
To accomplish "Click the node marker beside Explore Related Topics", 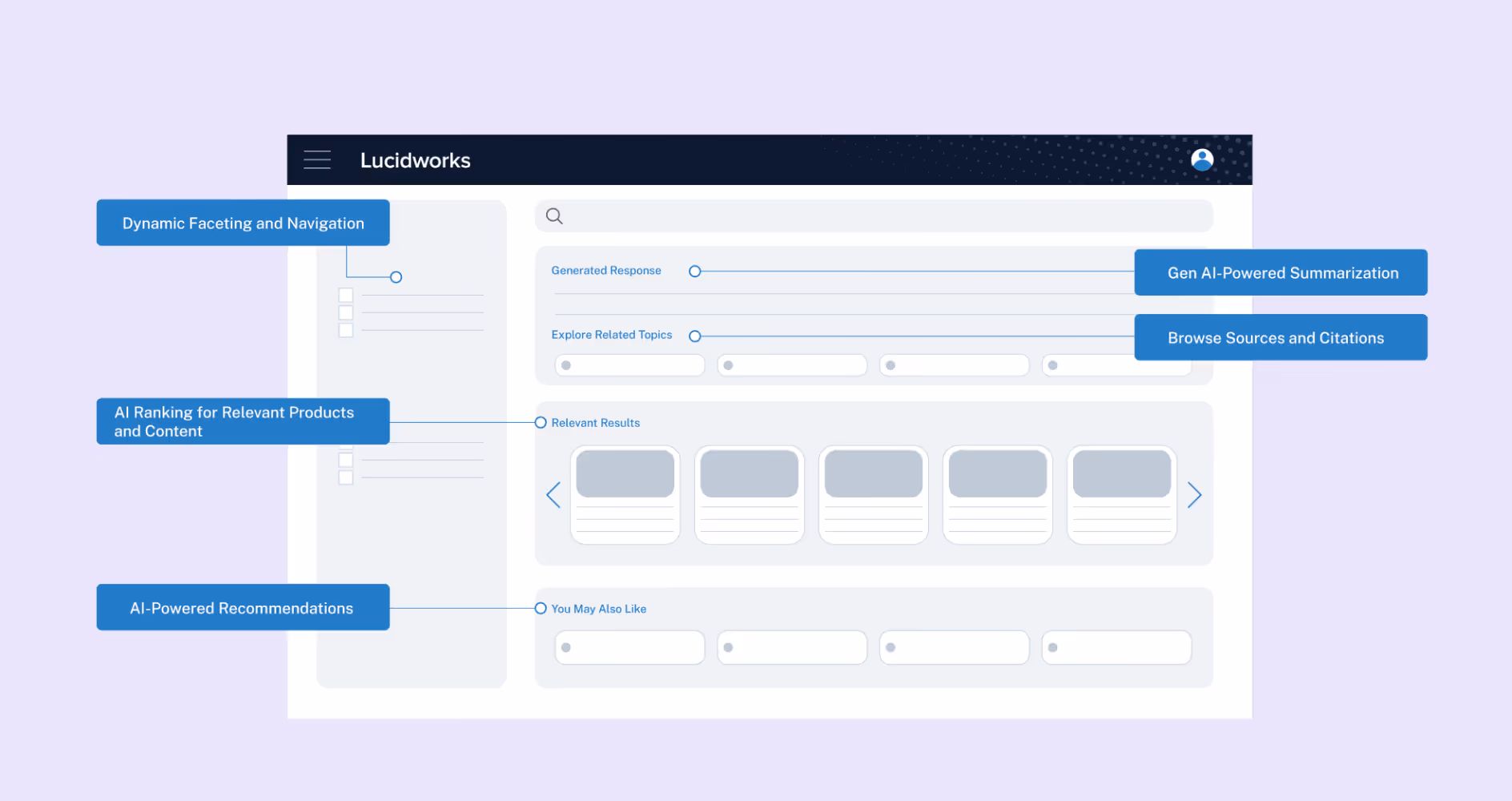I will [x=694, y=336].
